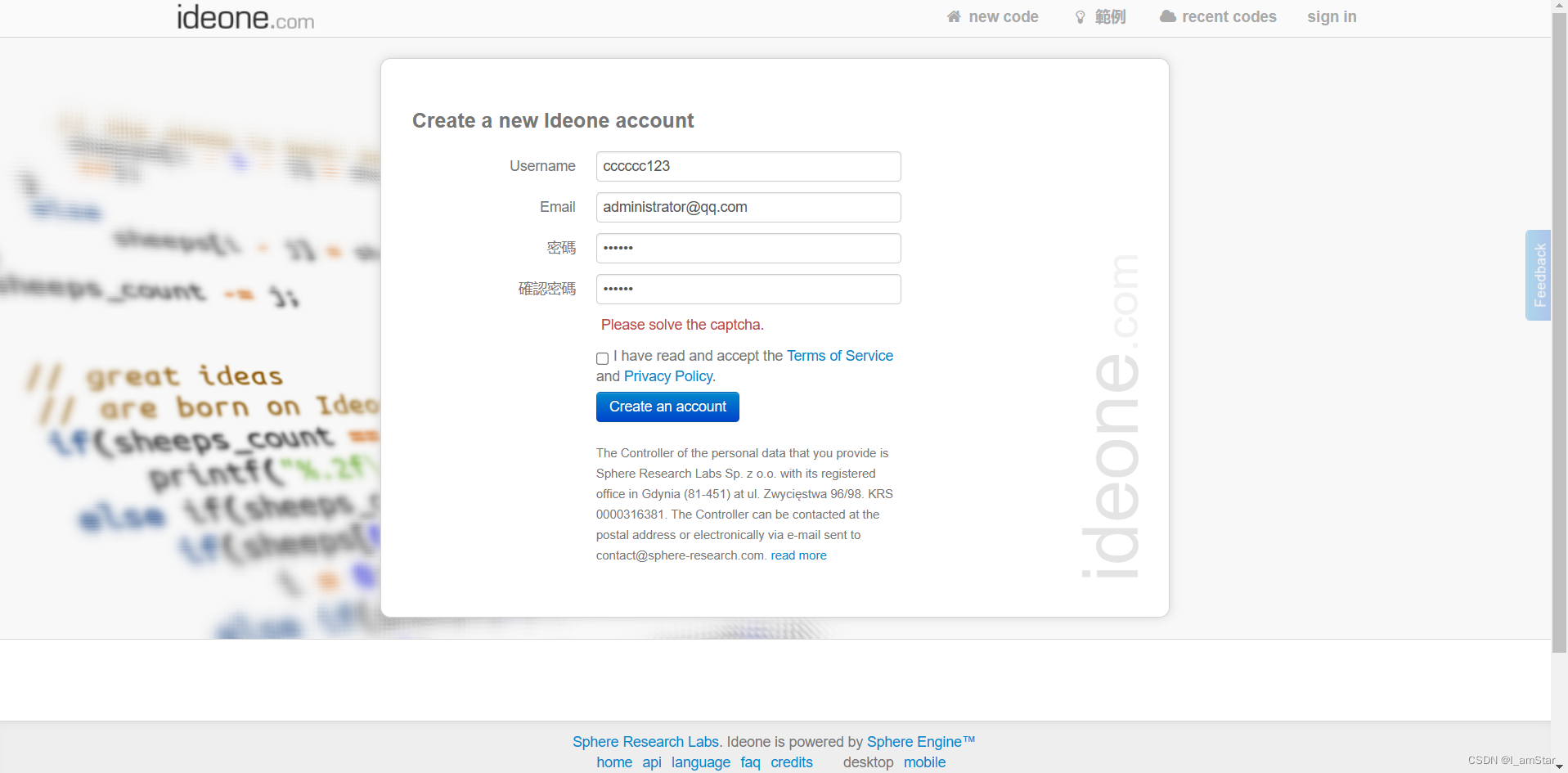The height and width of the screenshot is (773, 1568).
Task: Click the ideone.com logo
Action: point(245,16)
